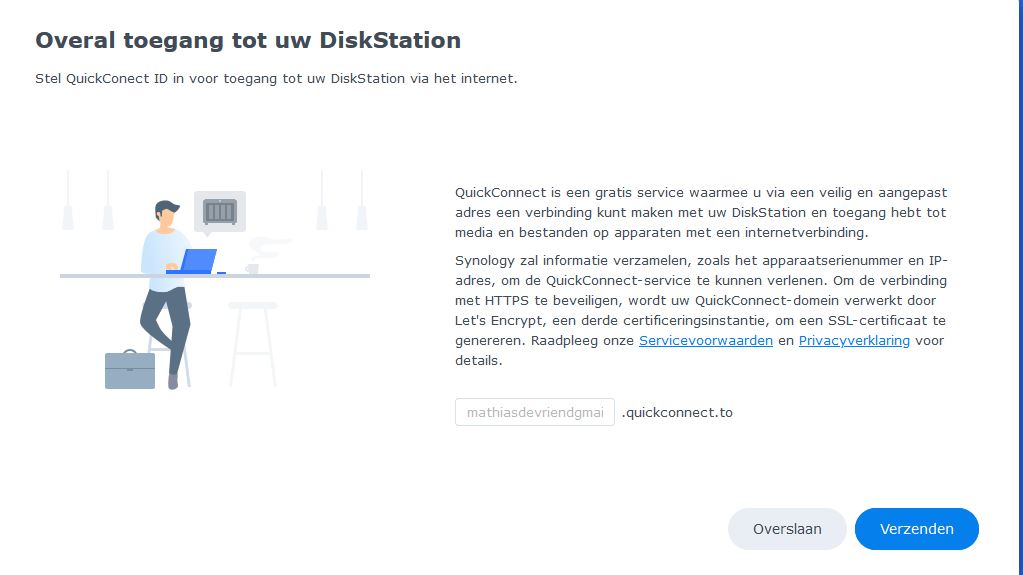Click the coffee cup on the counter
Screen dimensions: 1023x575
pyautogui.click(x=252, y=268)
